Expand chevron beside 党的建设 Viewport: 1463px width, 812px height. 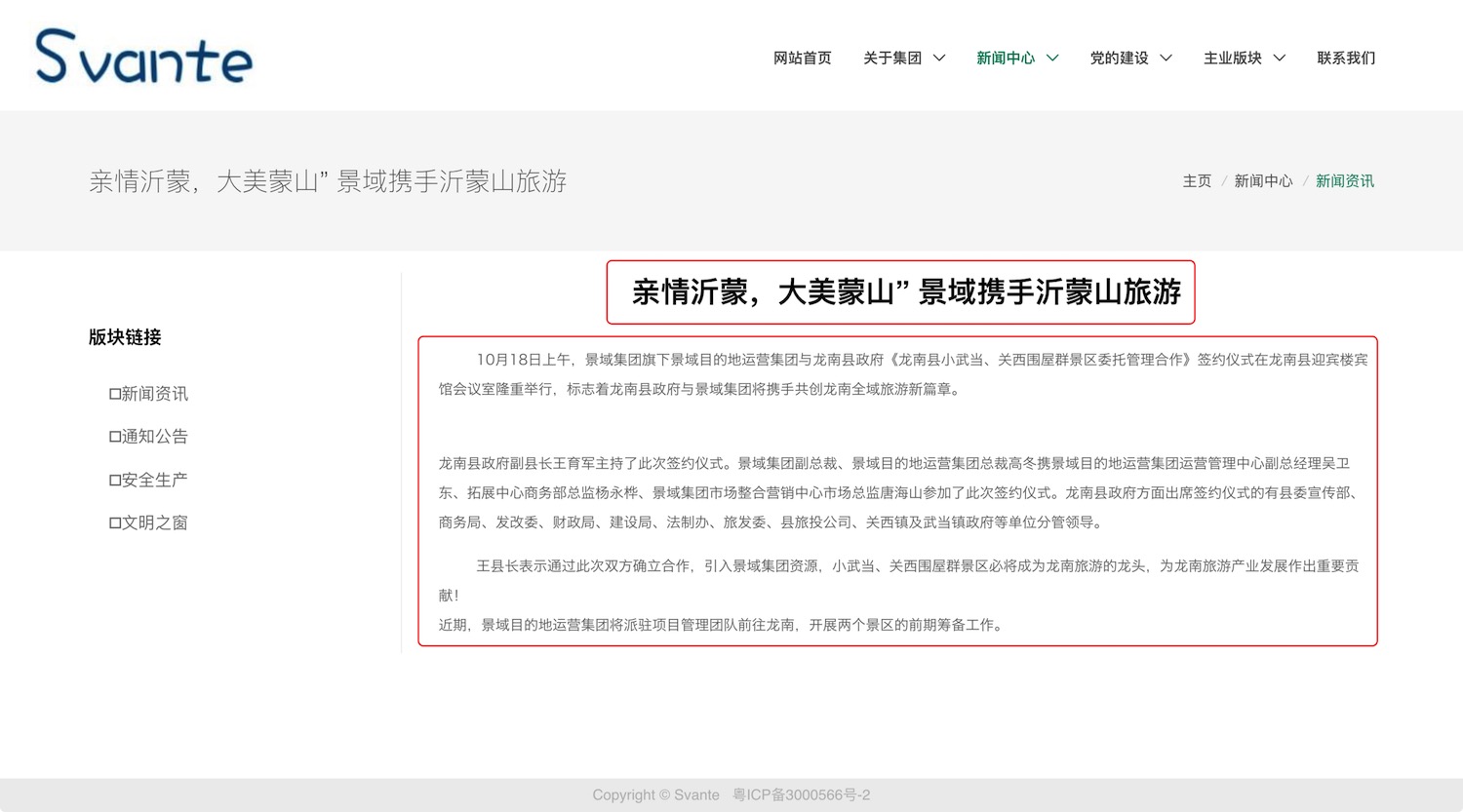tap(1166, 58)
